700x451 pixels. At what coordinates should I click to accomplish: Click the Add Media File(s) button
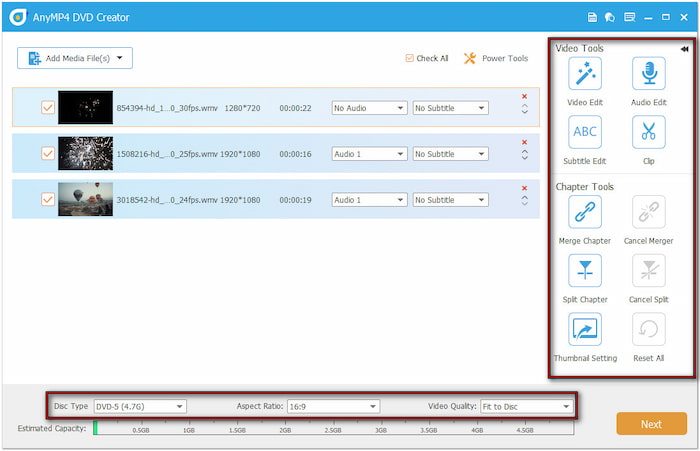(x=75, y=58)
